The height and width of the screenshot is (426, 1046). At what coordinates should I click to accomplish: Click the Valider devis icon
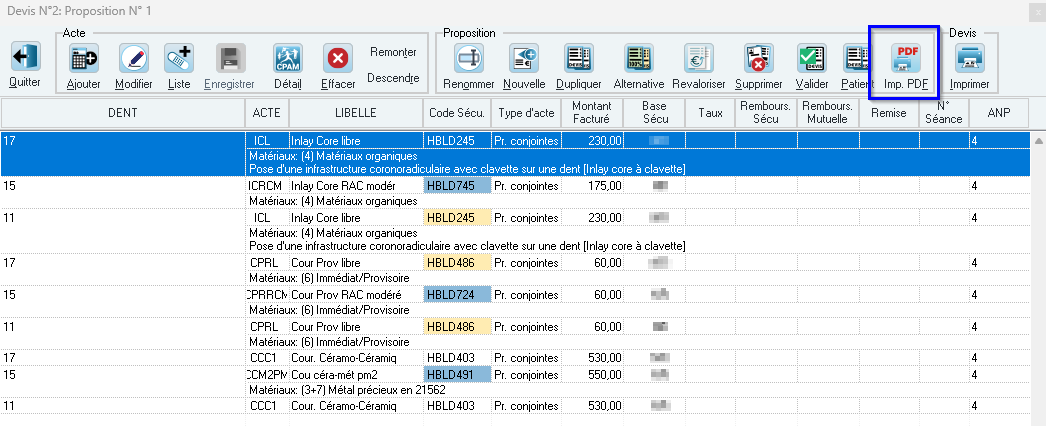click(x=813, y=59)
